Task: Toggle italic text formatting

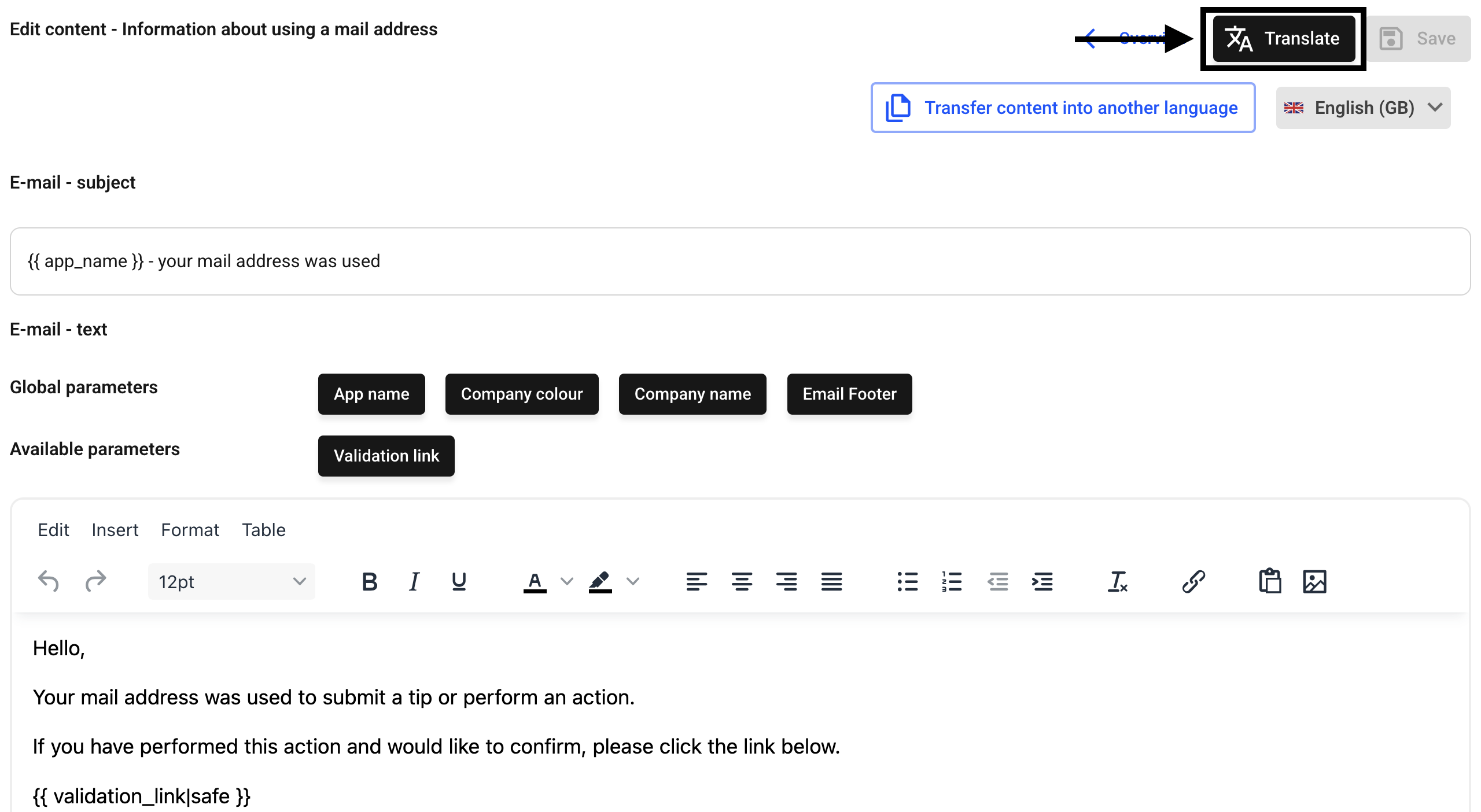Action: click(x=414, y=581)
